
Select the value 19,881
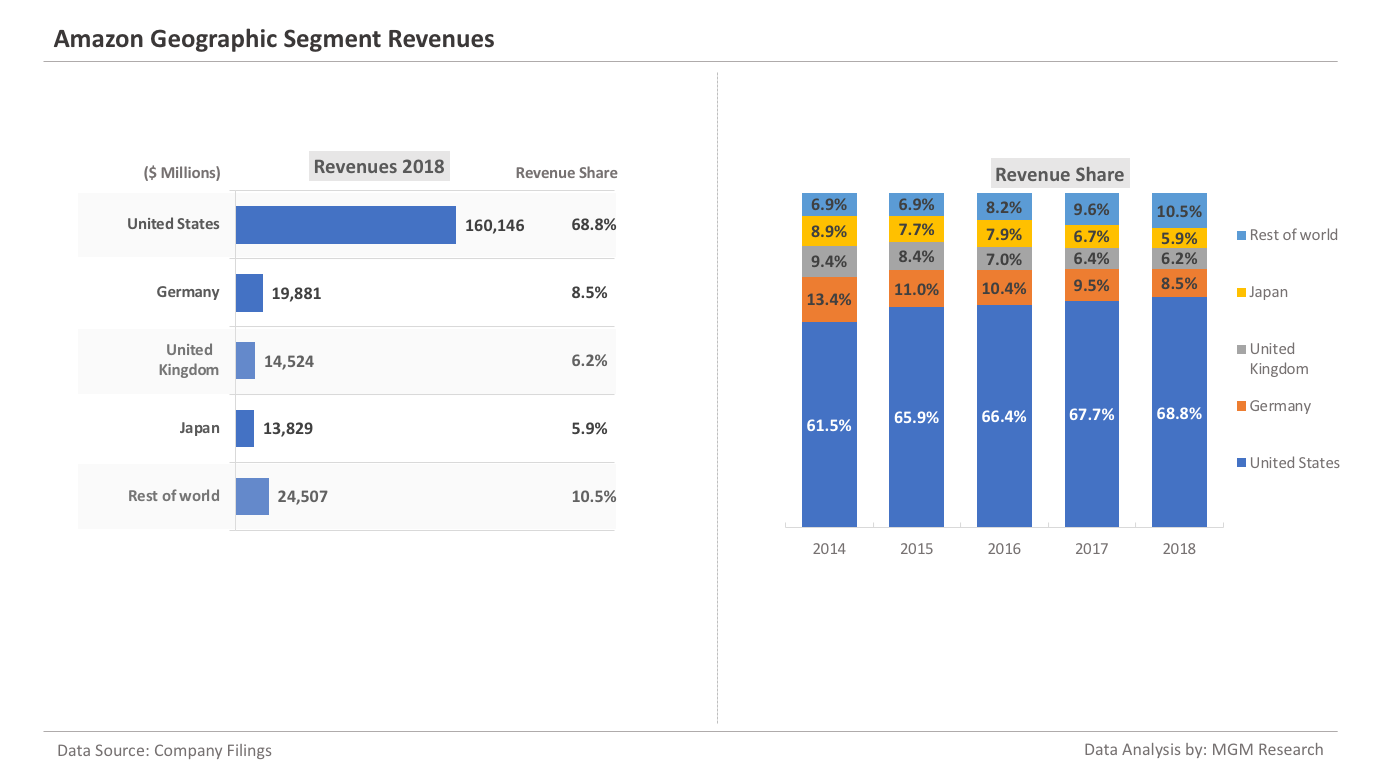point(297,293)
